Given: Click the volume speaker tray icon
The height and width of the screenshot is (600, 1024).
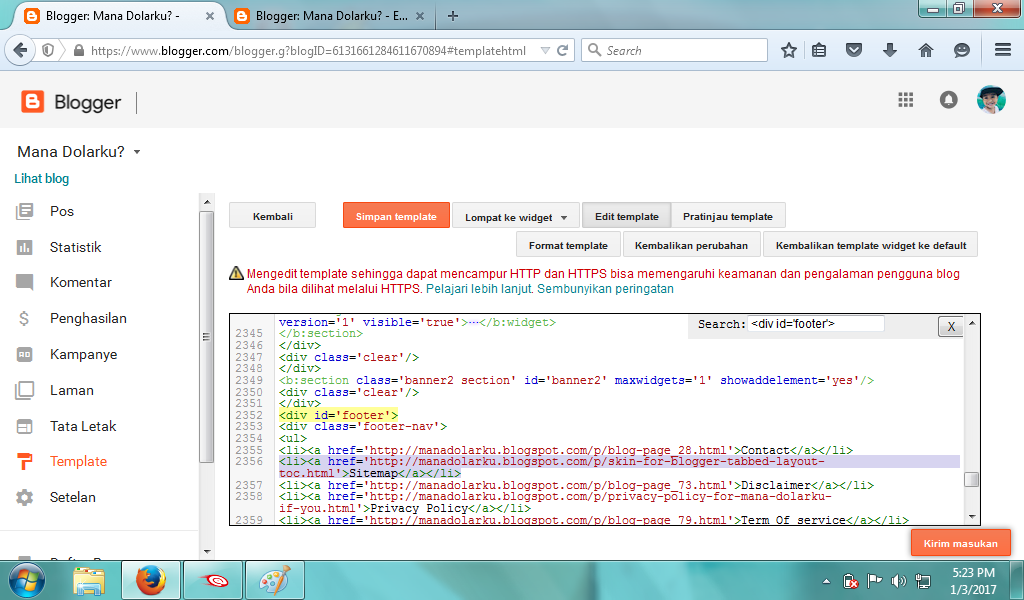Looking at the screenshot, I should (899, 580).
